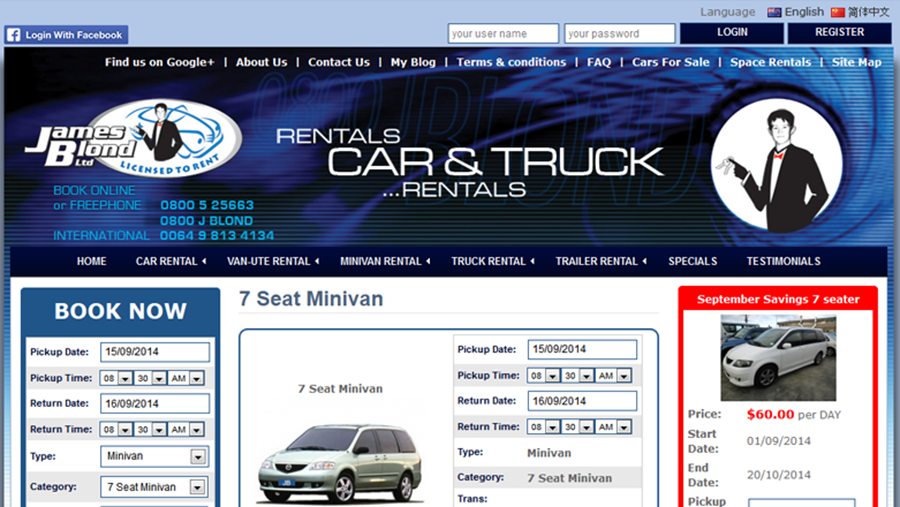The height and width of the screenshot is (507, 900).
Task: Click the Facebook logo icon
Action: (x=13, y=35)
